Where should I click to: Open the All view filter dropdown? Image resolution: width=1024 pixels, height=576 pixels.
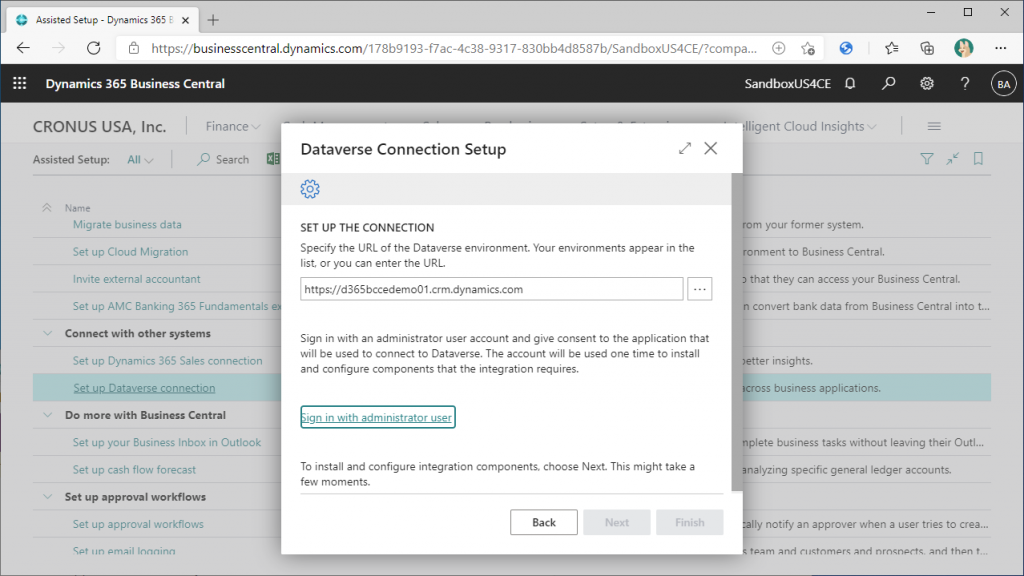(140, 159)
